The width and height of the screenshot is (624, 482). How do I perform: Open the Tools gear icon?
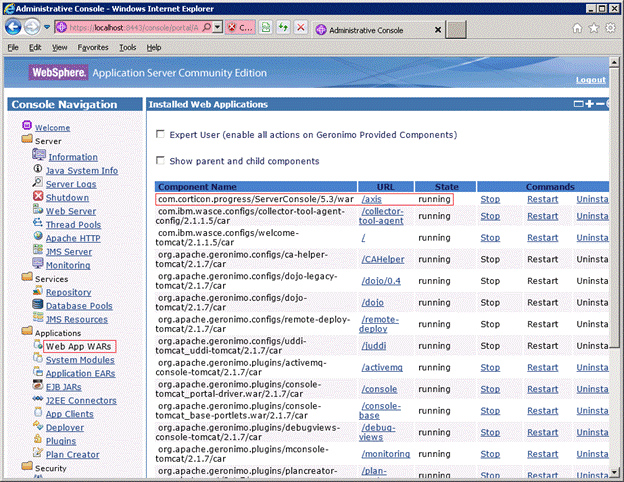610,28
